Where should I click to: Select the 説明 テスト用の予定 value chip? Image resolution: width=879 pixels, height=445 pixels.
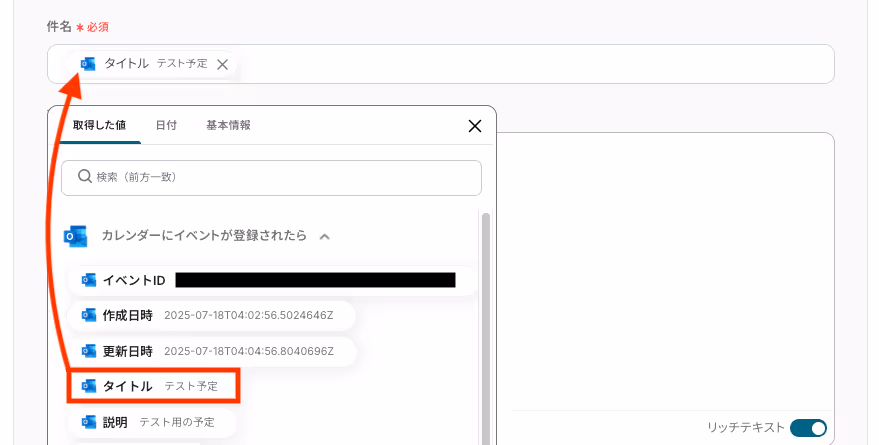coord(151,422)
